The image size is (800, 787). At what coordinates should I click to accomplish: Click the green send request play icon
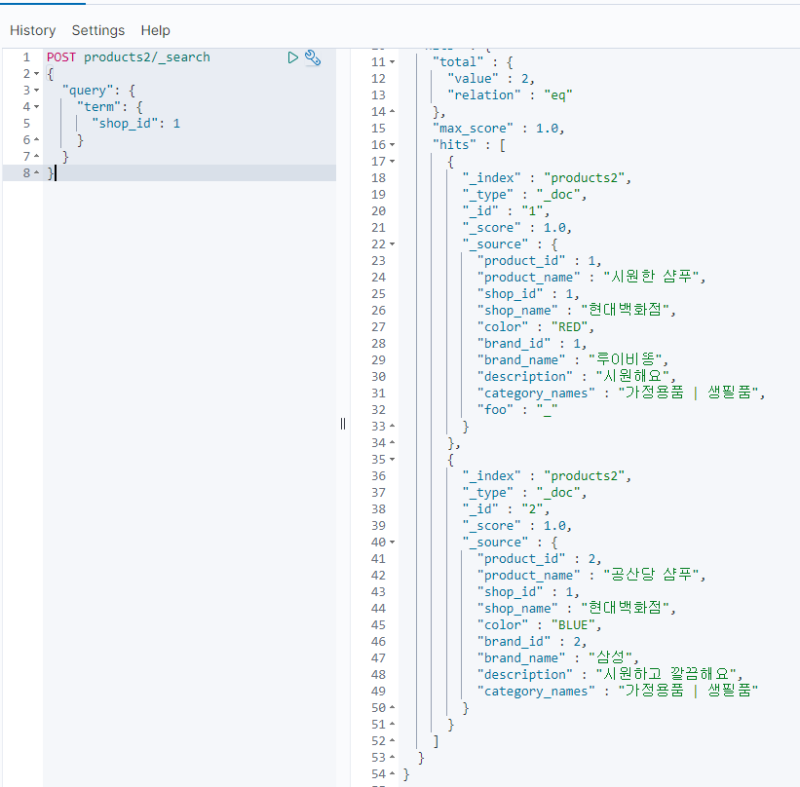click(x=293, y=58)
